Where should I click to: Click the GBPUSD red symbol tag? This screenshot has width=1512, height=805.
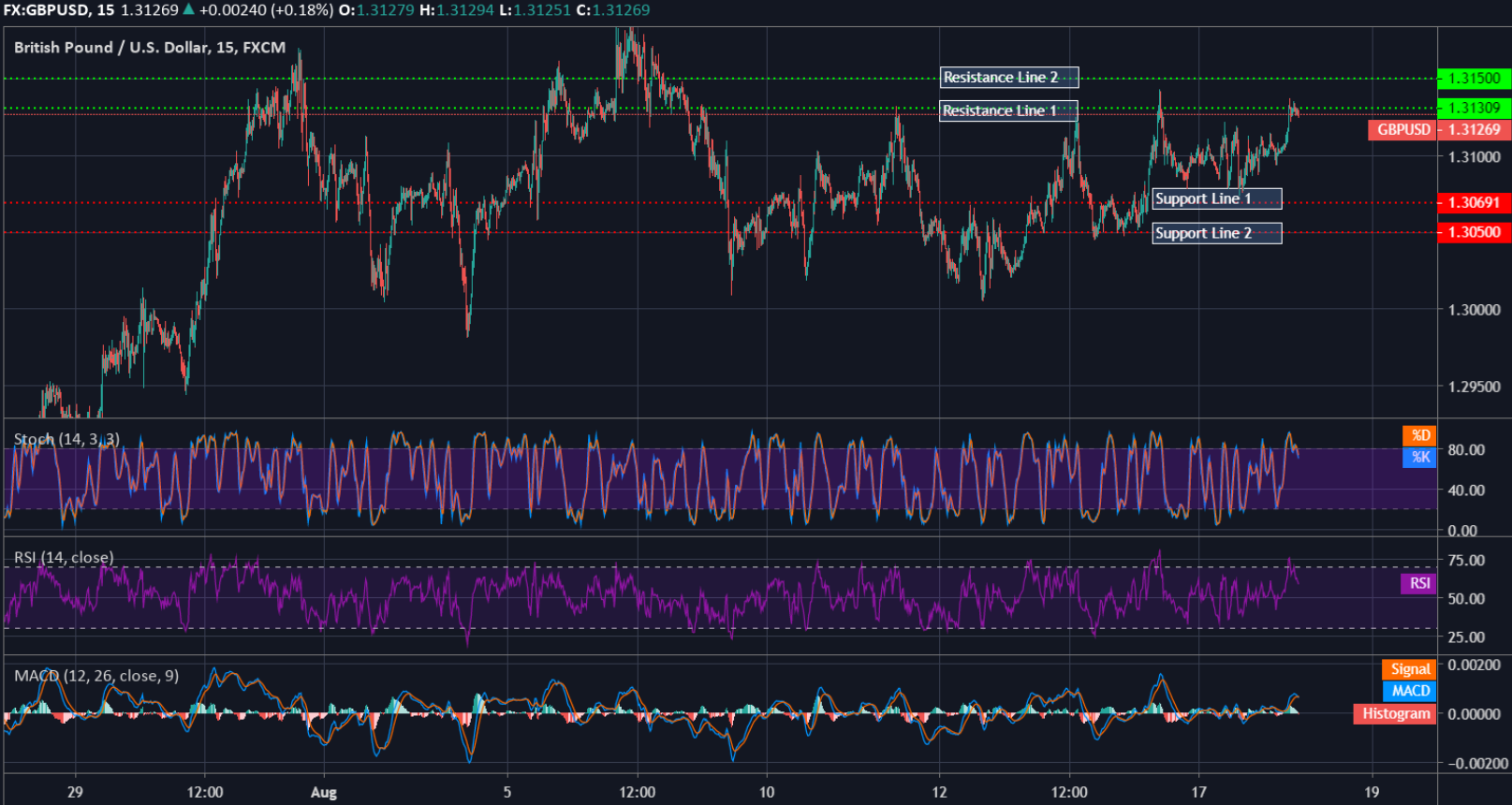[x=1402, y=130]
